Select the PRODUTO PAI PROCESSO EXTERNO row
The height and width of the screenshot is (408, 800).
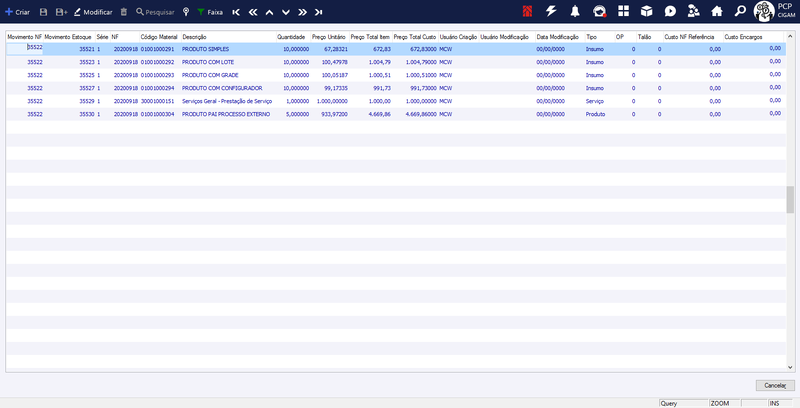click(396, 114)
